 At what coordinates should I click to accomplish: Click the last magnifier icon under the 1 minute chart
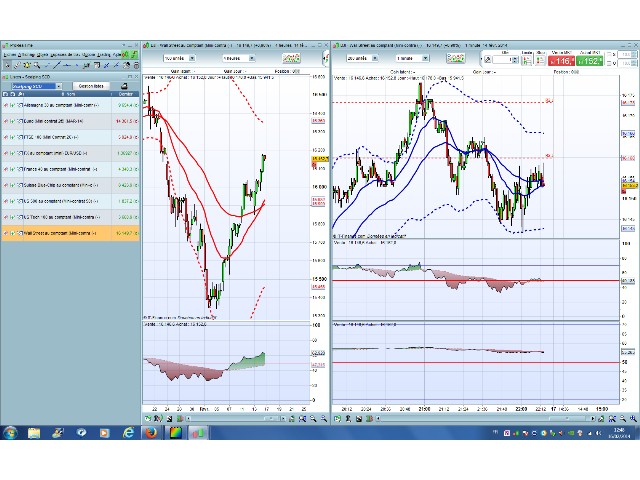633,418
